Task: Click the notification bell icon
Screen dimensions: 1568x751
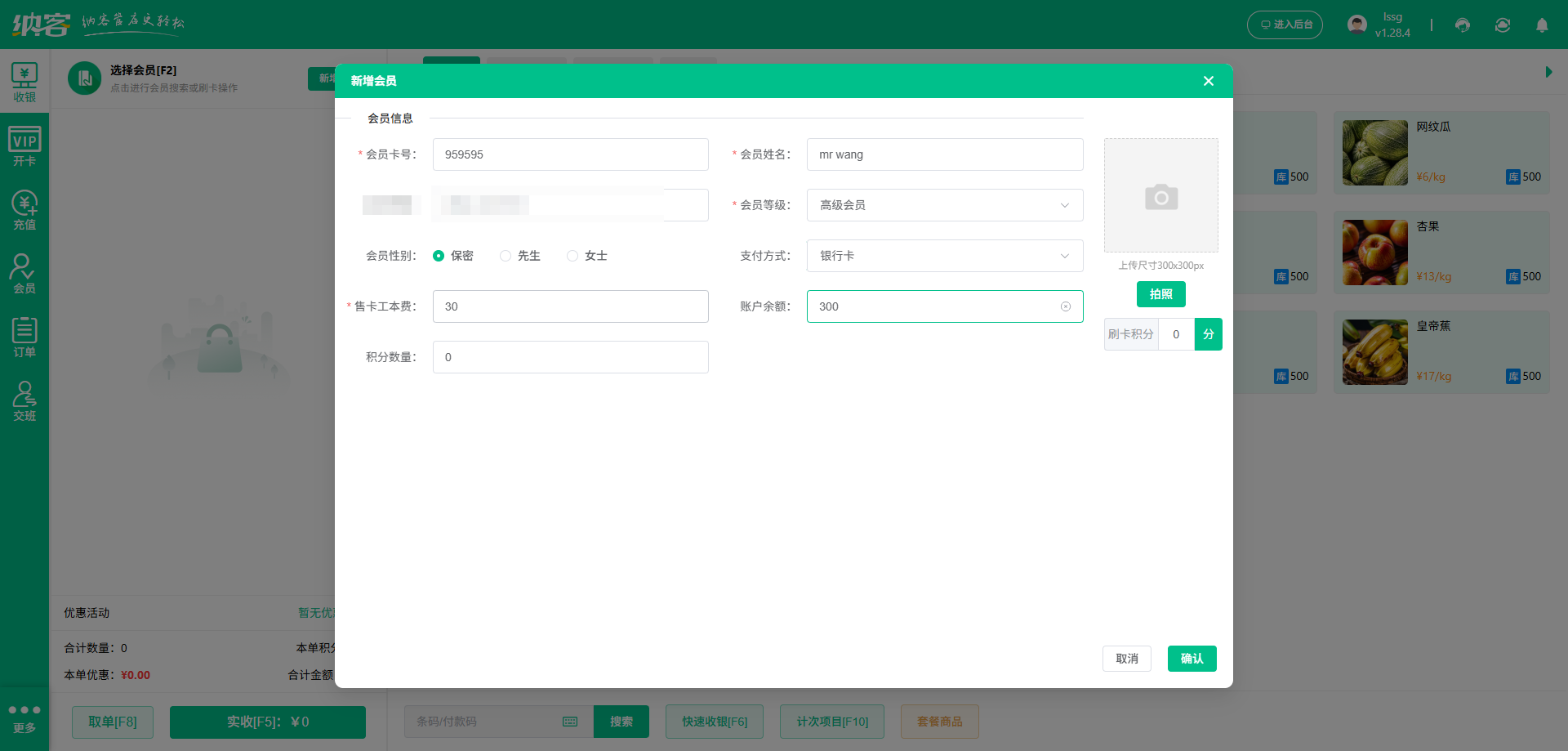Action: [x=1542, y=25]
